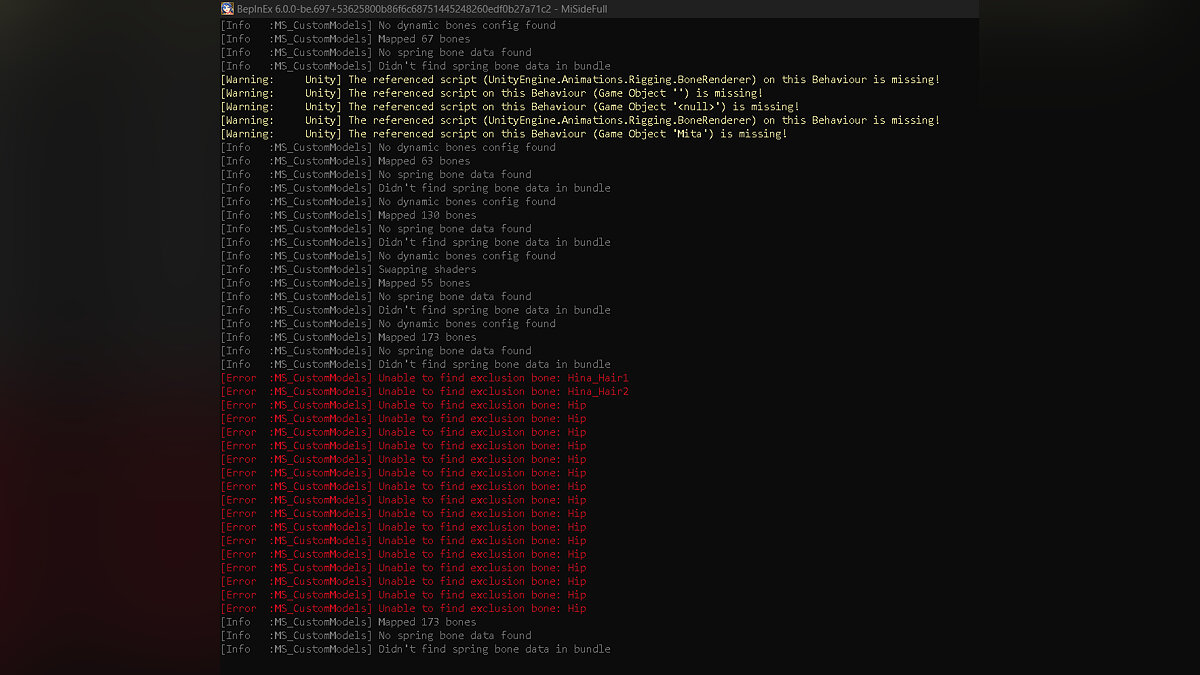Select the warning with empty Game Object ''

click(x=555, y=93)
